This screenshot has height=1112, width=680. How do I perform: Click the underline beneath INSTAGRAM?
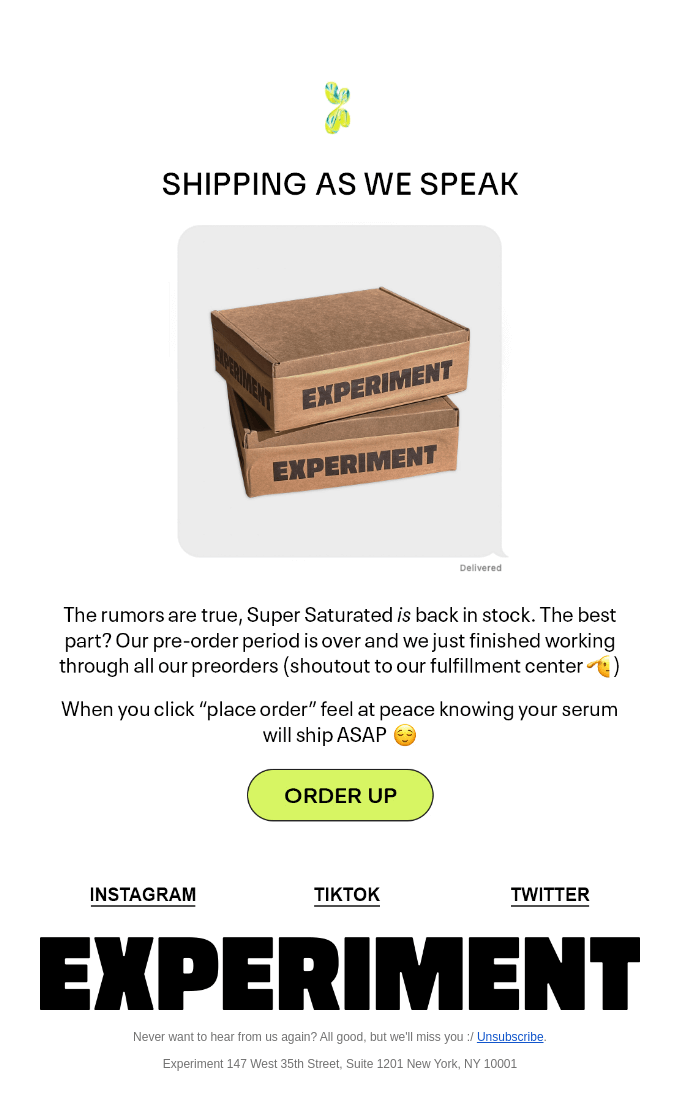143,904
